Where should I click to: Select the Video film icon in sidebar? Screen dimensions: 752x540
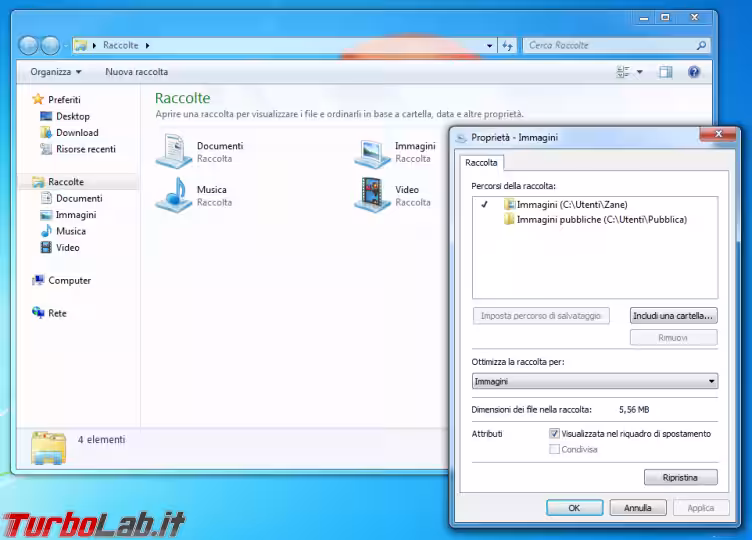point(46,247)
